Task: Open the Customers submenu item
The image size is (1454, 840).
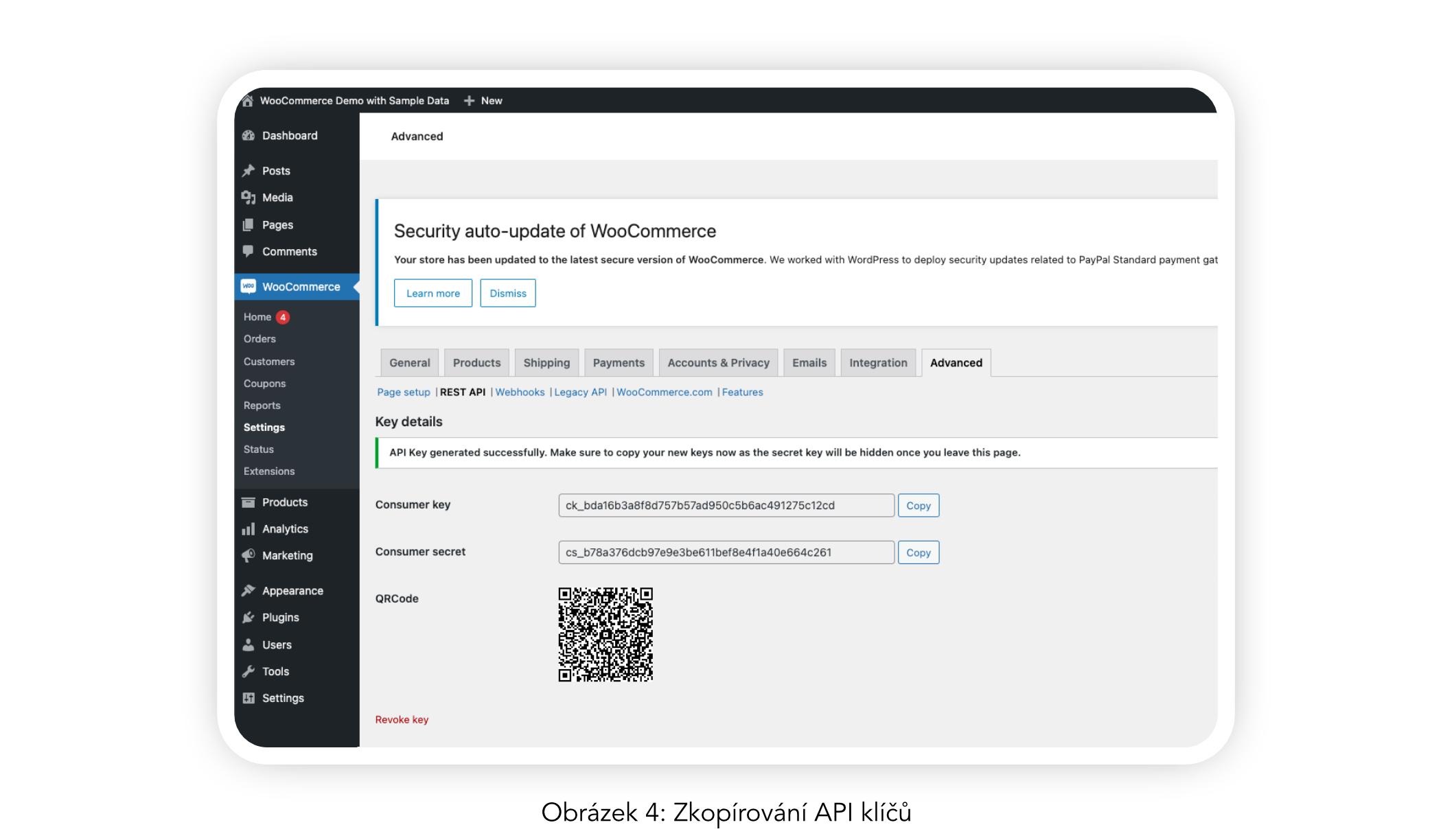Action: (269, 362)
